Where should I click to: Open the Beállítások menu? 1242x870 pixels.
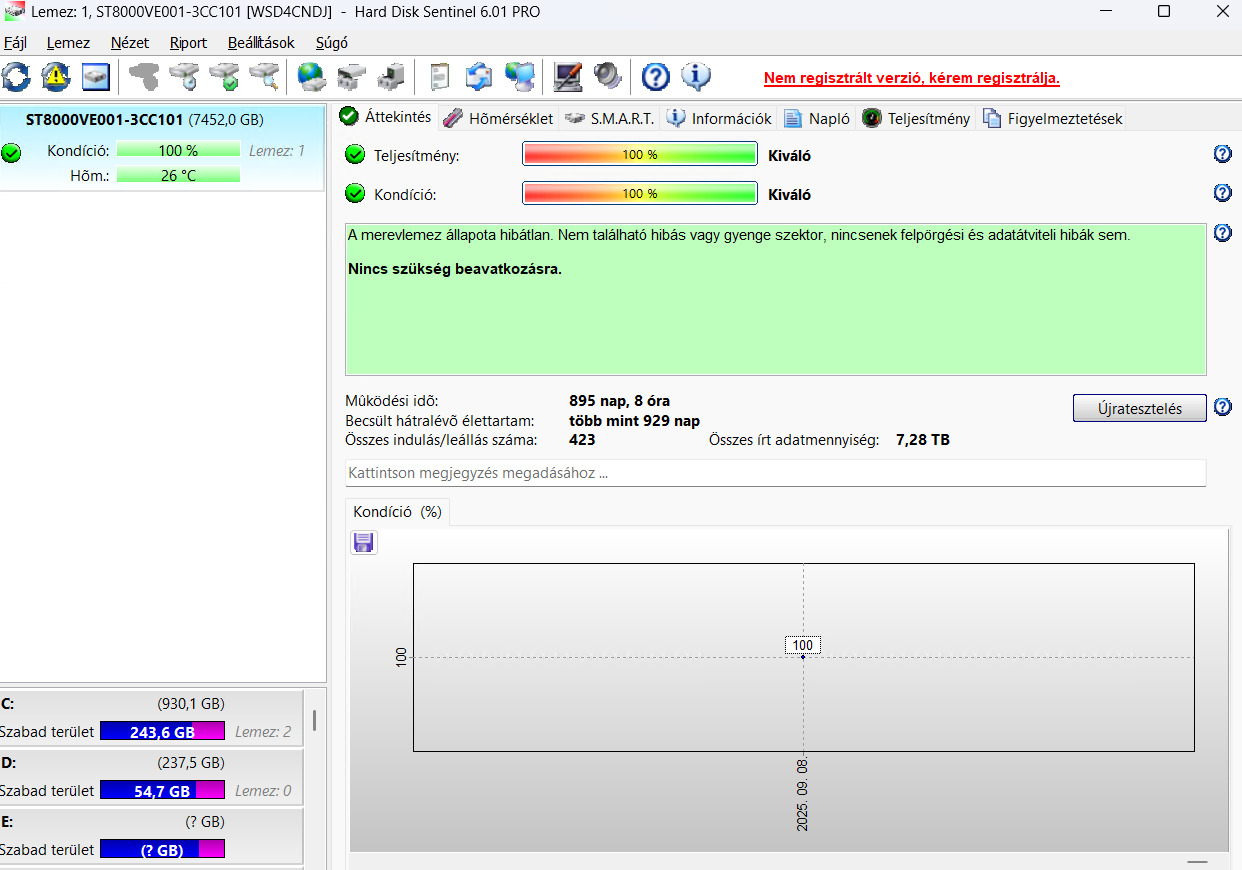click(261, 43)
